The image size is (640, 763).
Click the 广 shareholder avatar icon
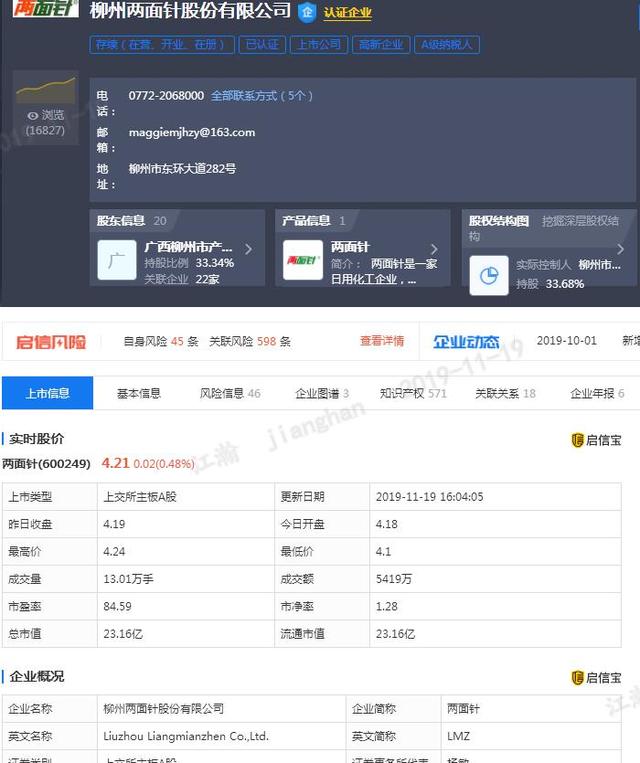[116, 260]
